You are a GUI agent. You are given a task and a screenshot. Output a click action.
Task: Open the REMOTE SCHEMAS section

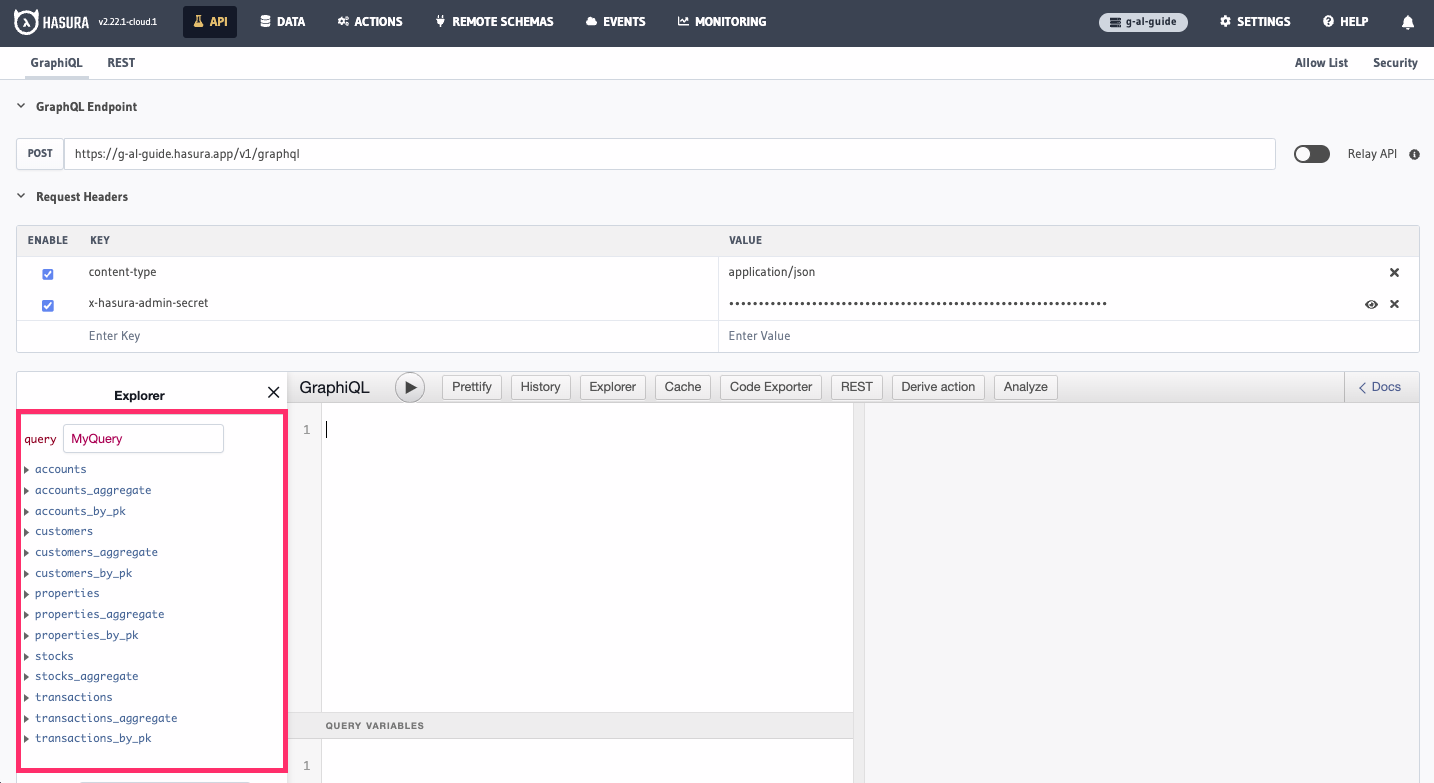pos(494,21)
